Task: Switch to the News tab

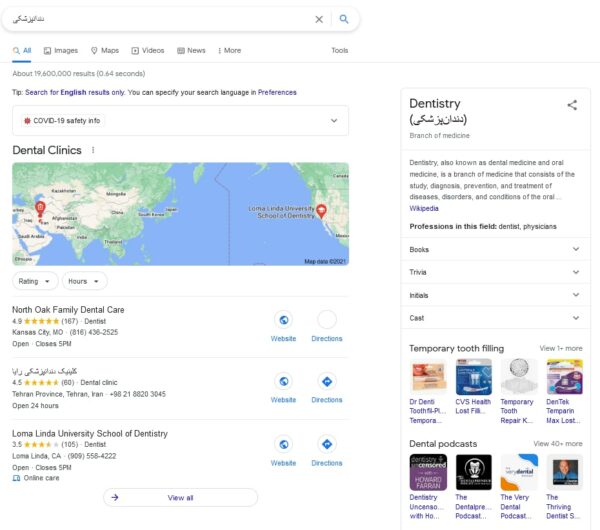Action: (x=191, y=51)
